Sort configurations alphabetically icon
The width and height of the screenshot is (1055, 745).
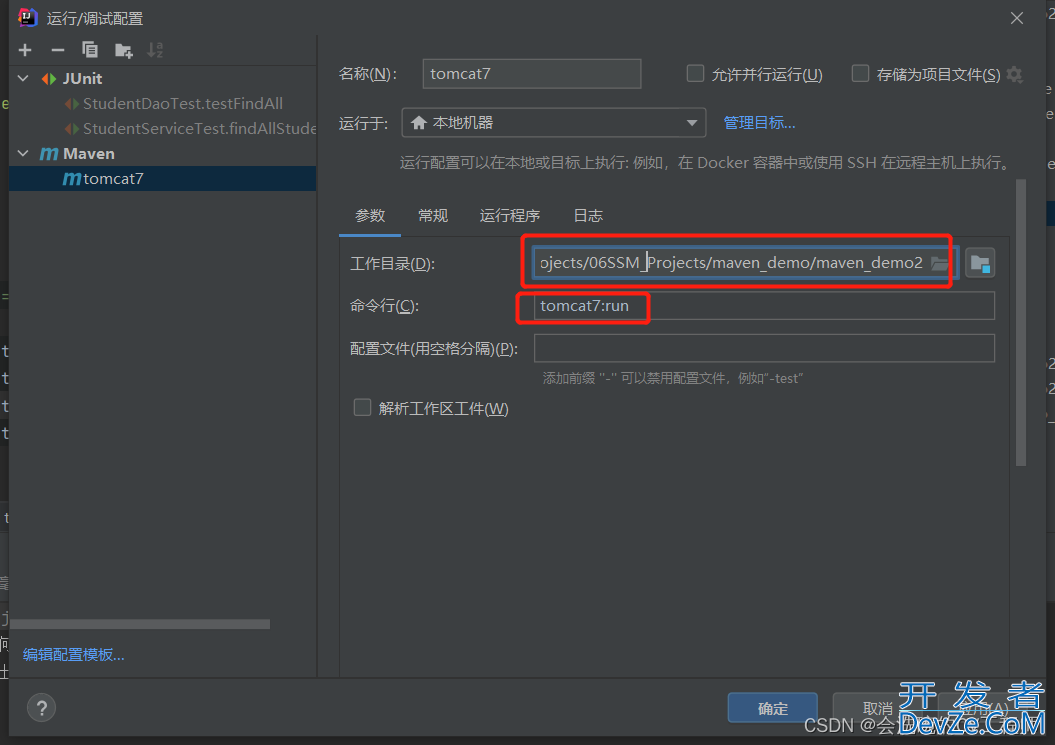(155, 50)
